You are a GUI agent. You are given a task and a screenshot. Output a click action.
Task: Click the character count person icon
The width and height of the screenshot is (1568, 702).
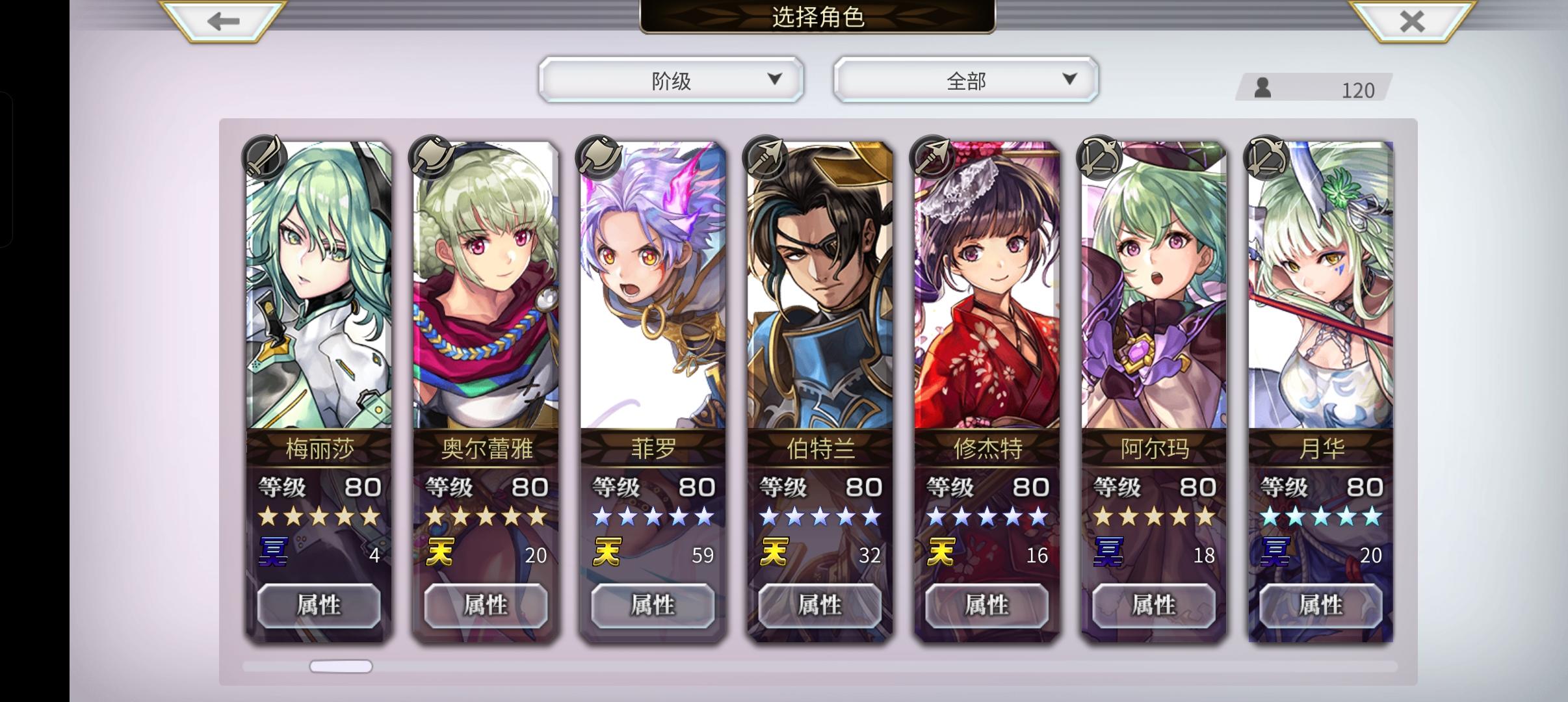1262,87
